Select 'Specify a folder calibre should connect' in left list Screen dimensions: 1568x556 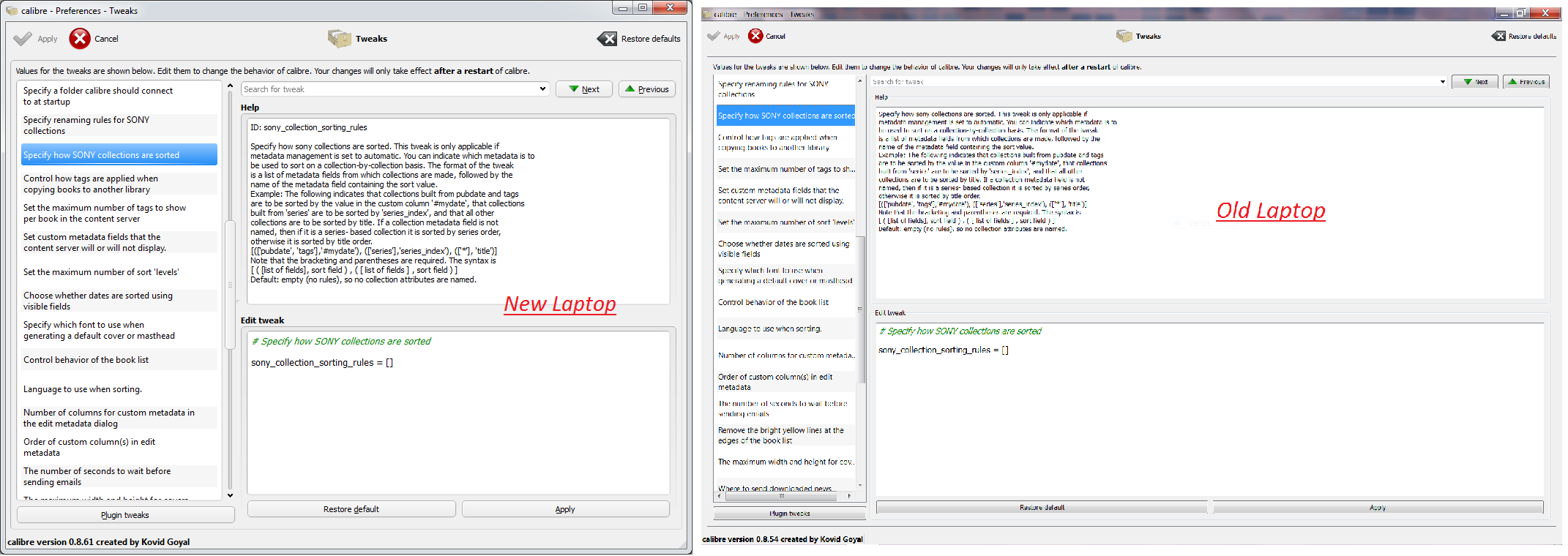click(x=119, y=96)
